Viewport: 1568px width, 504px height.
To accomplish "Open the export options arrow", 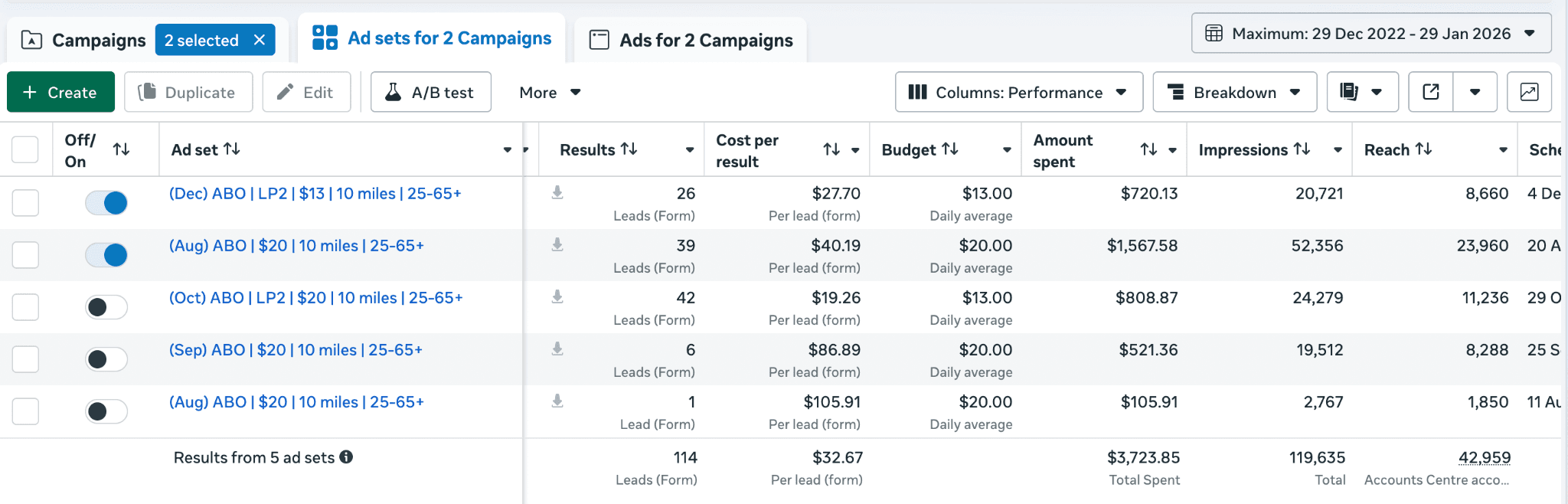I will [x=1475, y=92].
